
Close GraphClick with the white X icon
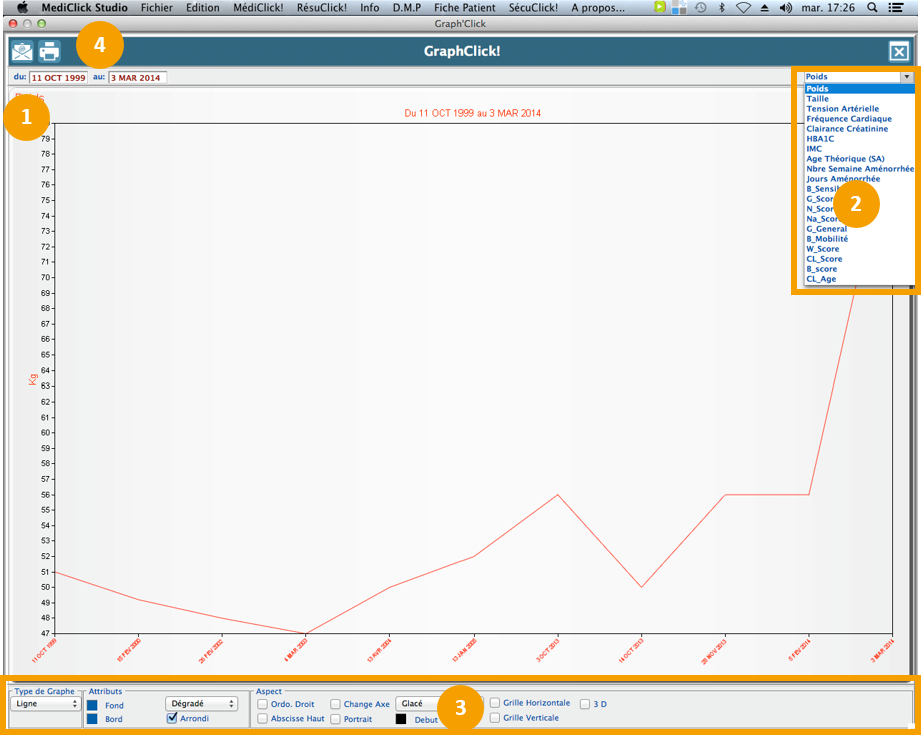[899, 52]
